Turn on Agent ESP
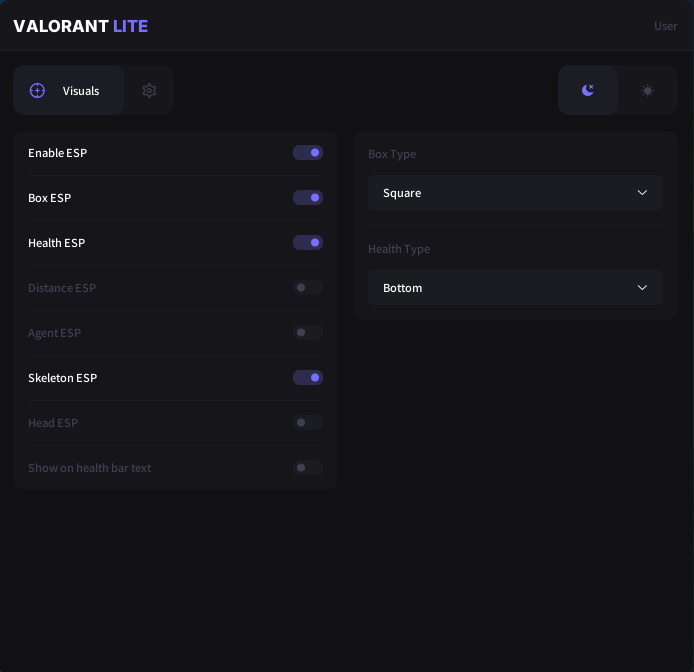The height and width of the screenshot is (672, 694). [308, 333]
